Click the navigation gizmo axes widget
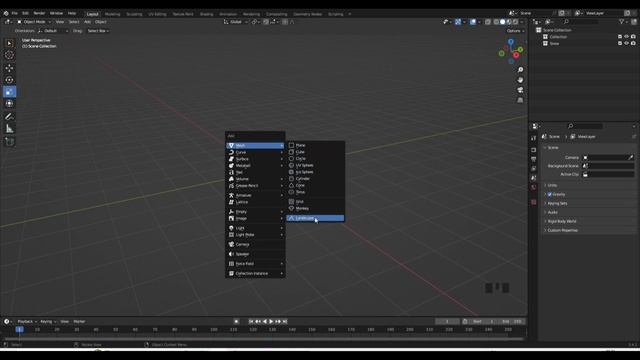This screenshot has height=360, width=640. [x=511, y=51]
